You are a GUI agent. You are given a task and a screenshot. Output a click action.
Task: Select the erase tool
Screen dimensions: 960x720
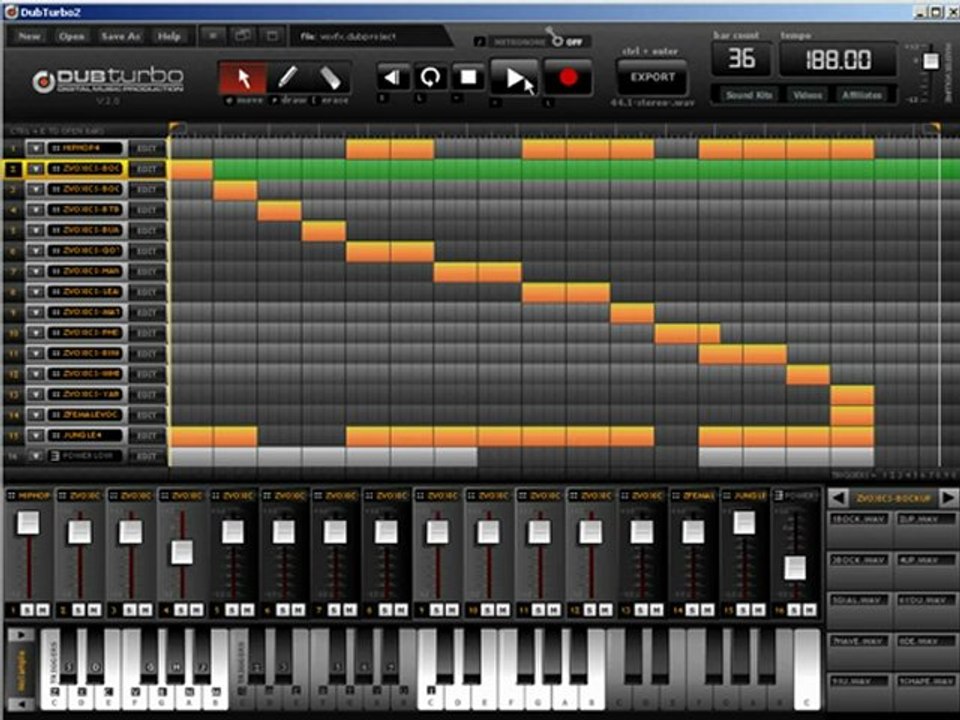329,78
